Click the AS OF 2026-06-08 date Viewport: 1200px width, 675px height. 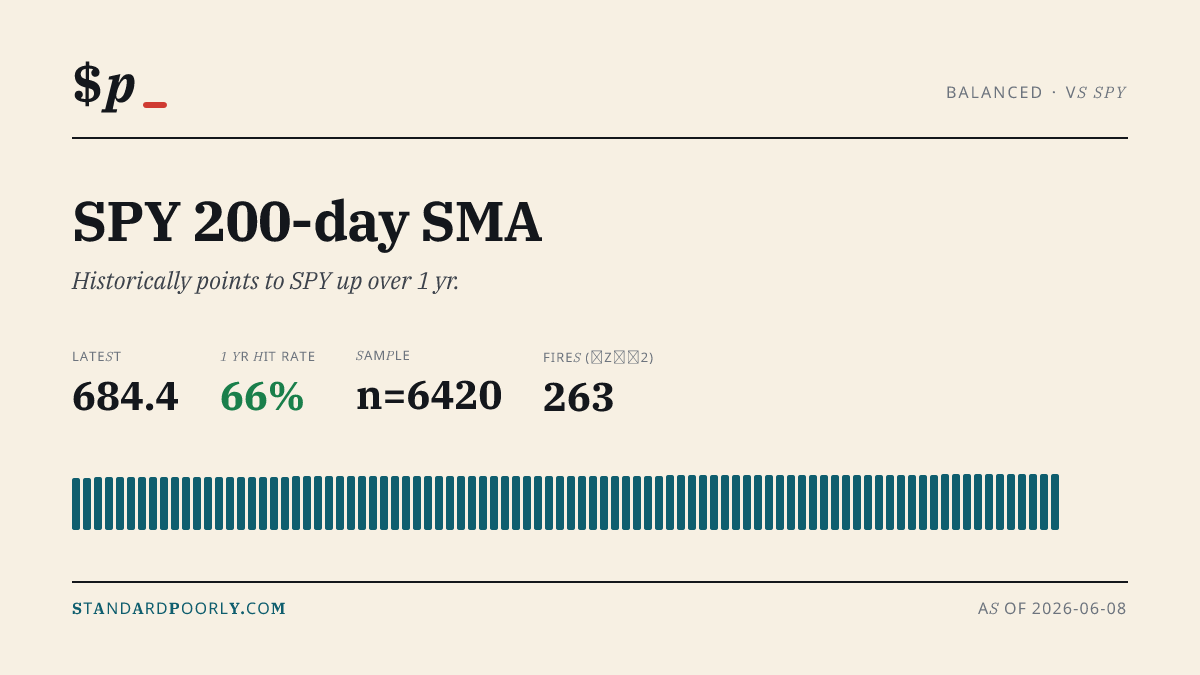1052,609
